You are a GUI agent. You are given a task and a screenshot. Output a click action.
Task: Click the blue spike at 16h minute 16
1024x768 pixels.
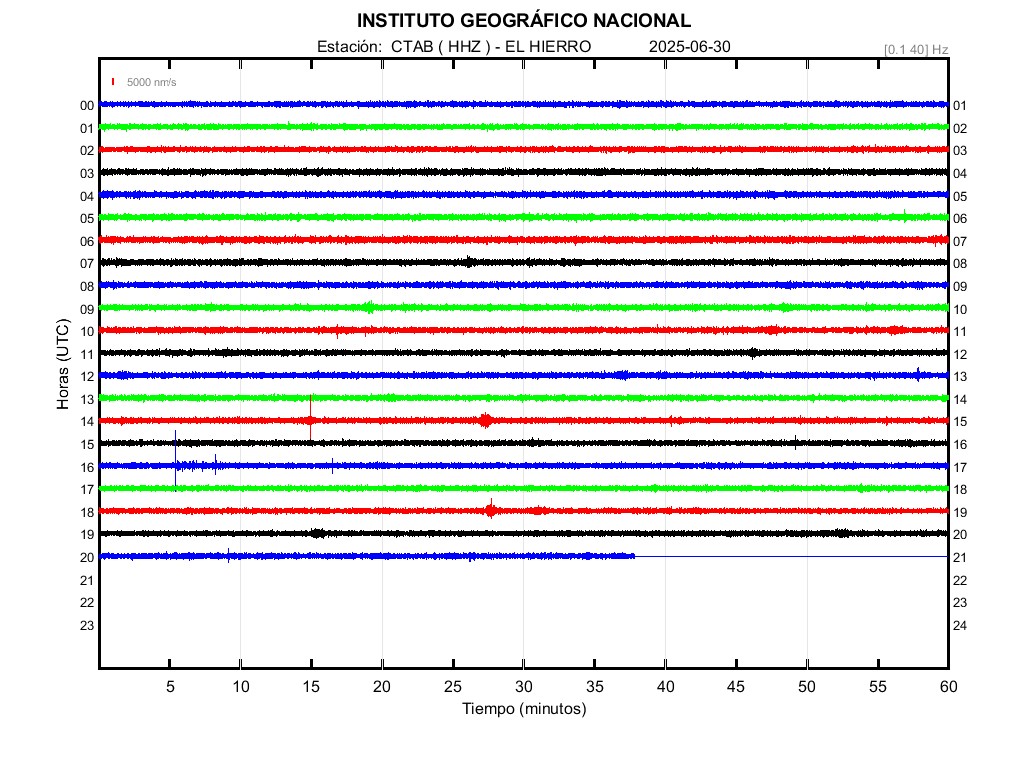[x=332, y=466]
